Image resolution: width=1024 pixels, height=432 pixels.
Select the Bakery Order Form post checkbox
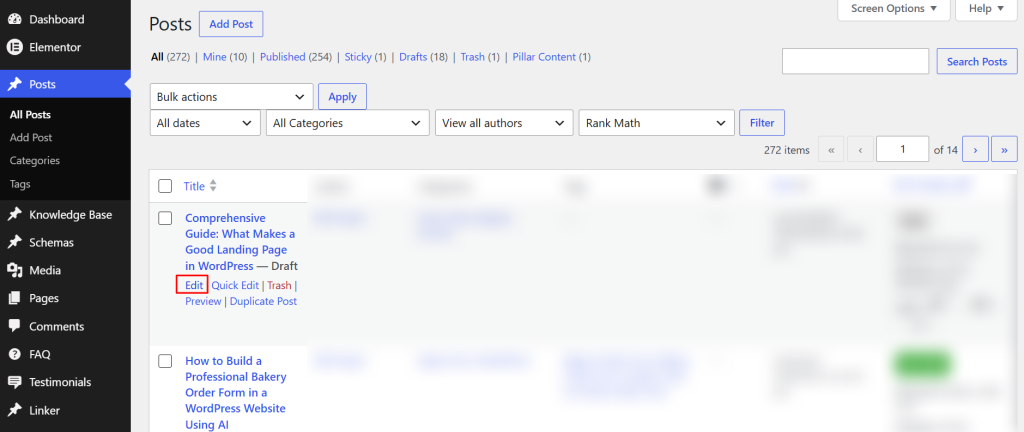(x=165, y=361)
